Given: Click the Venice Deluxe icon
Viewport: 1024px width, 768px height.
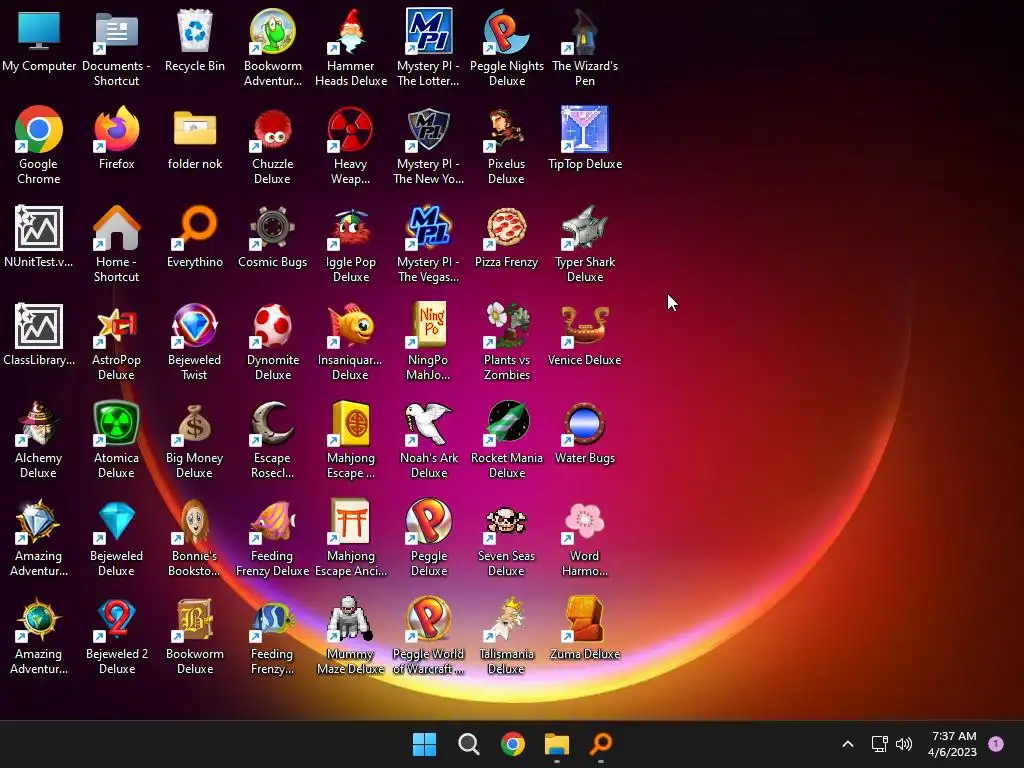Looking at the screenshot, I should click(584, 326).
